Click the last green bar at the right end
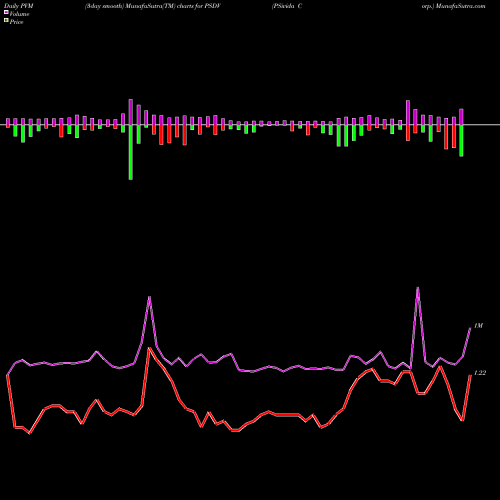 tap(461, 141)
